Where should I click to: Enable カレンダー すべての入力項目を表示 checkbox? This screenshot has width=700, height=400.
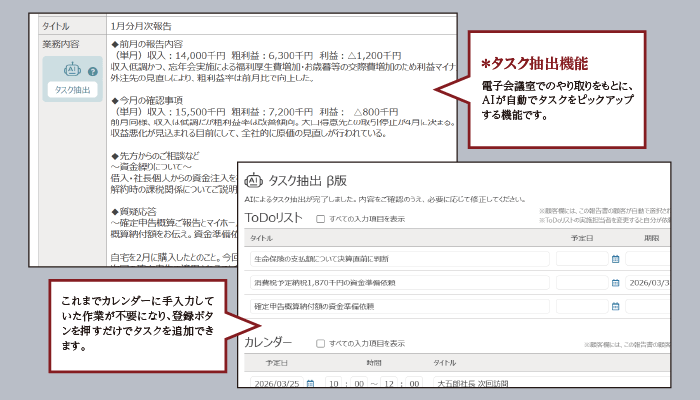(320, 343)
